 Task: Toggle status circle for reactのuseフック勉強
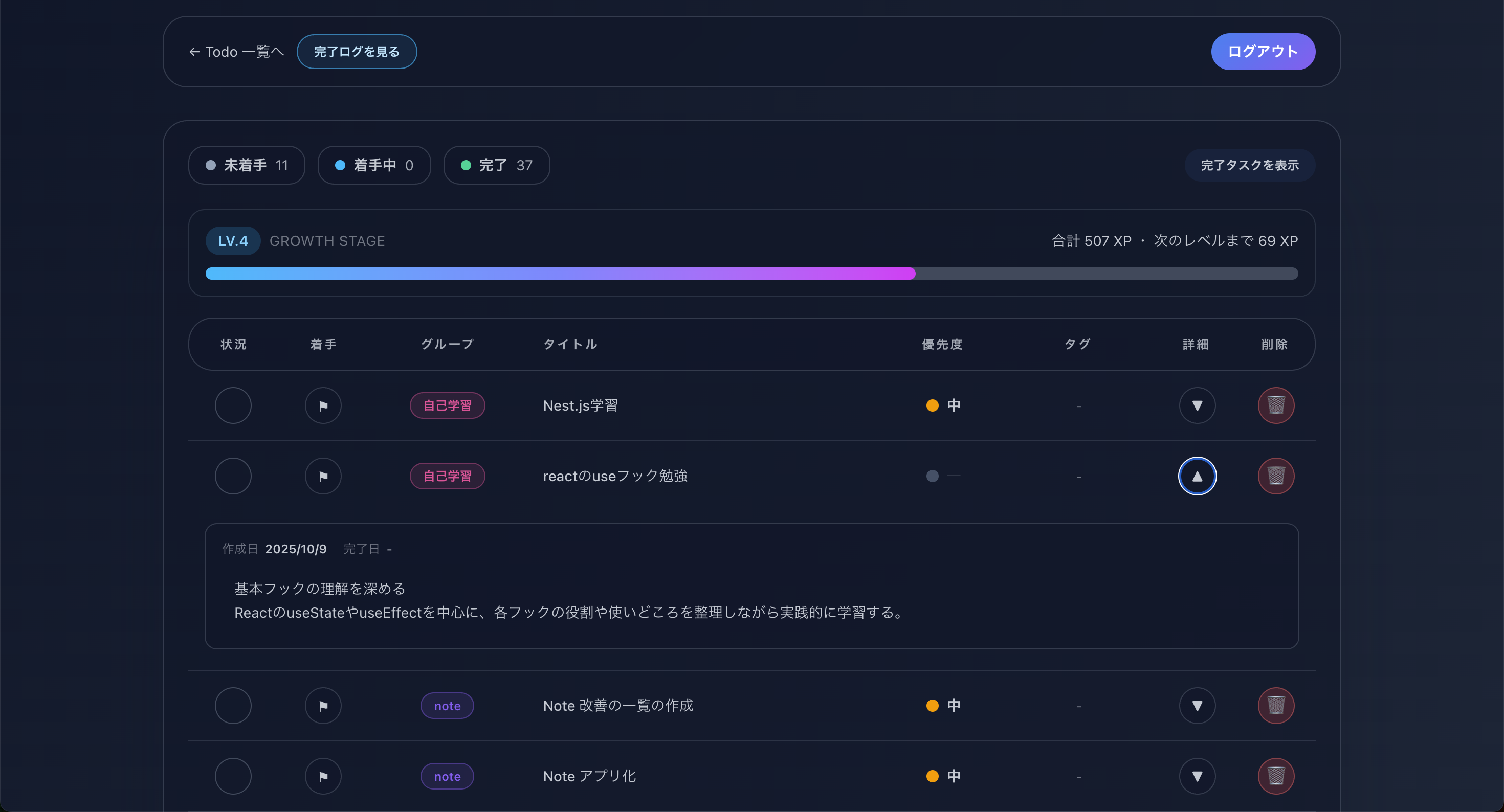(233, 476)
